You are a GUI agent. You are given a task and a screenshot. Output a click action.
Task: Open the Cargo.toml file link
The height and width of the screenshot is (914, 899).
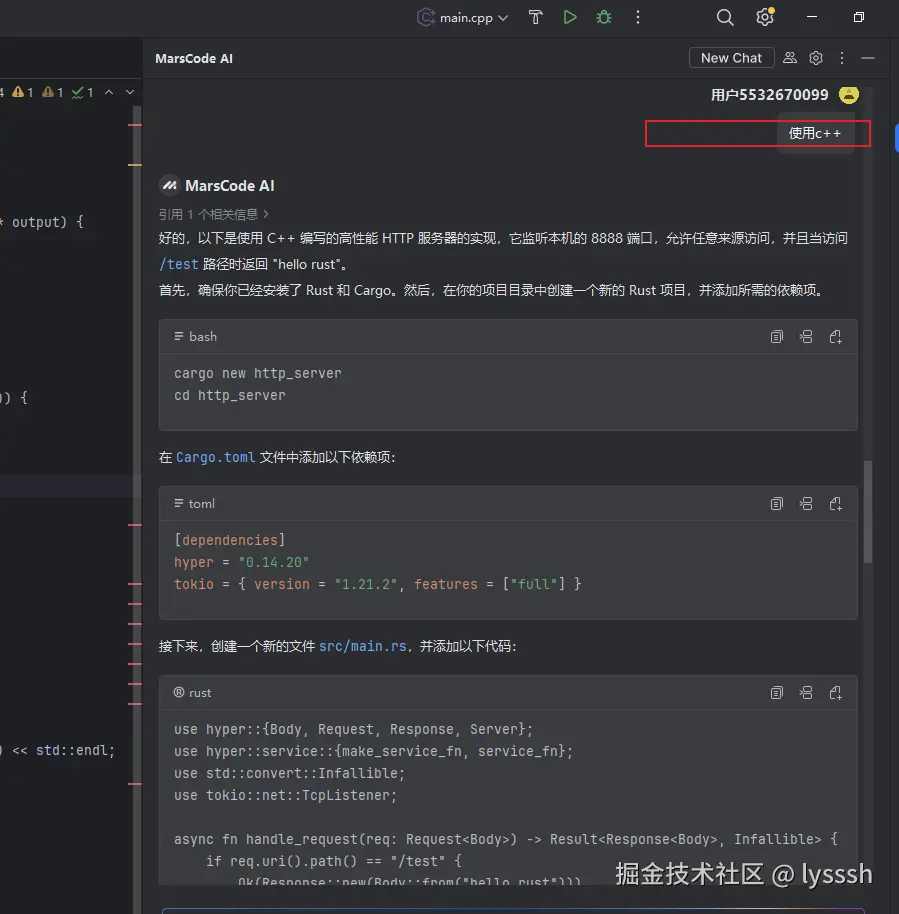tap(215, 457)
